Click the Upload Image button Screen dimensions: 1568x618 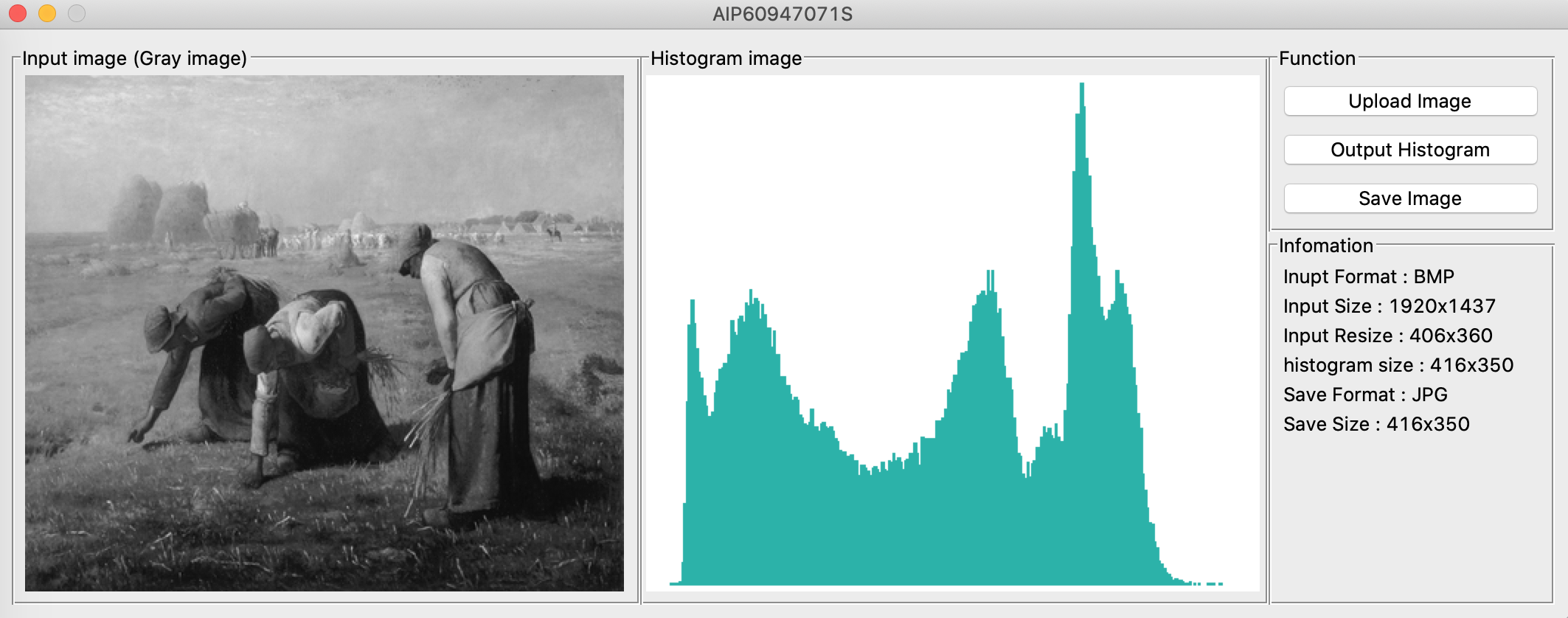click(x=1409, y=101)
